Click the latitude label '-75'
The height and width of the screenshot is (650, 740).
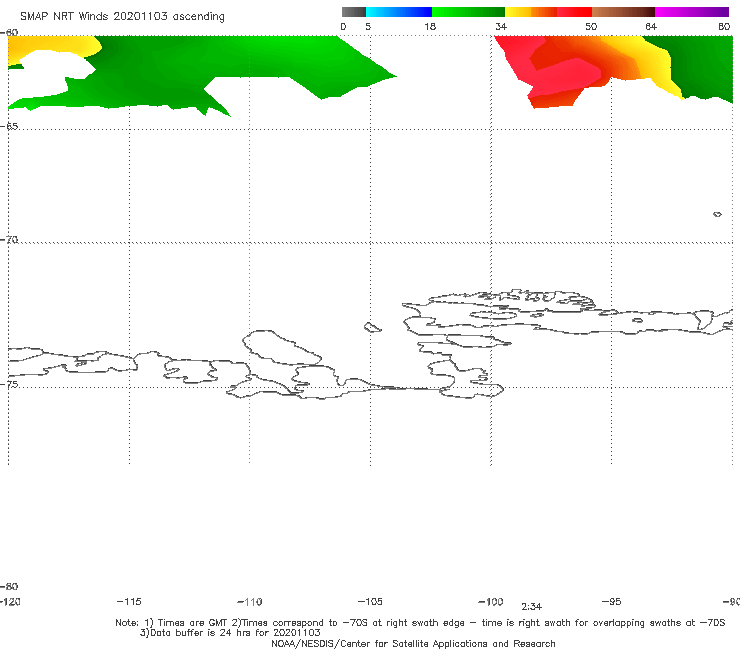[9, 384]
